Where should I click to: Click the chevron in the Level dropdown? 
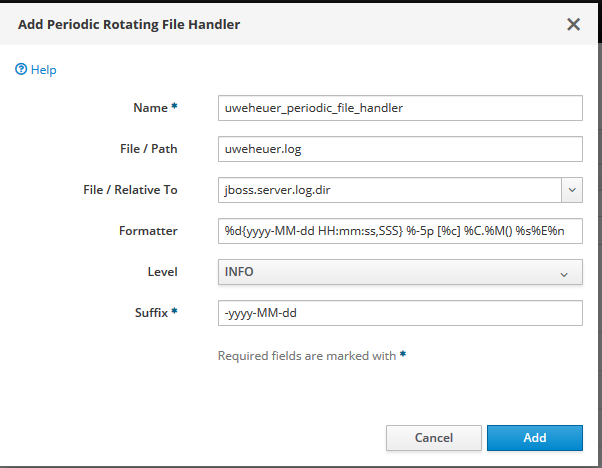click(564, 273)
